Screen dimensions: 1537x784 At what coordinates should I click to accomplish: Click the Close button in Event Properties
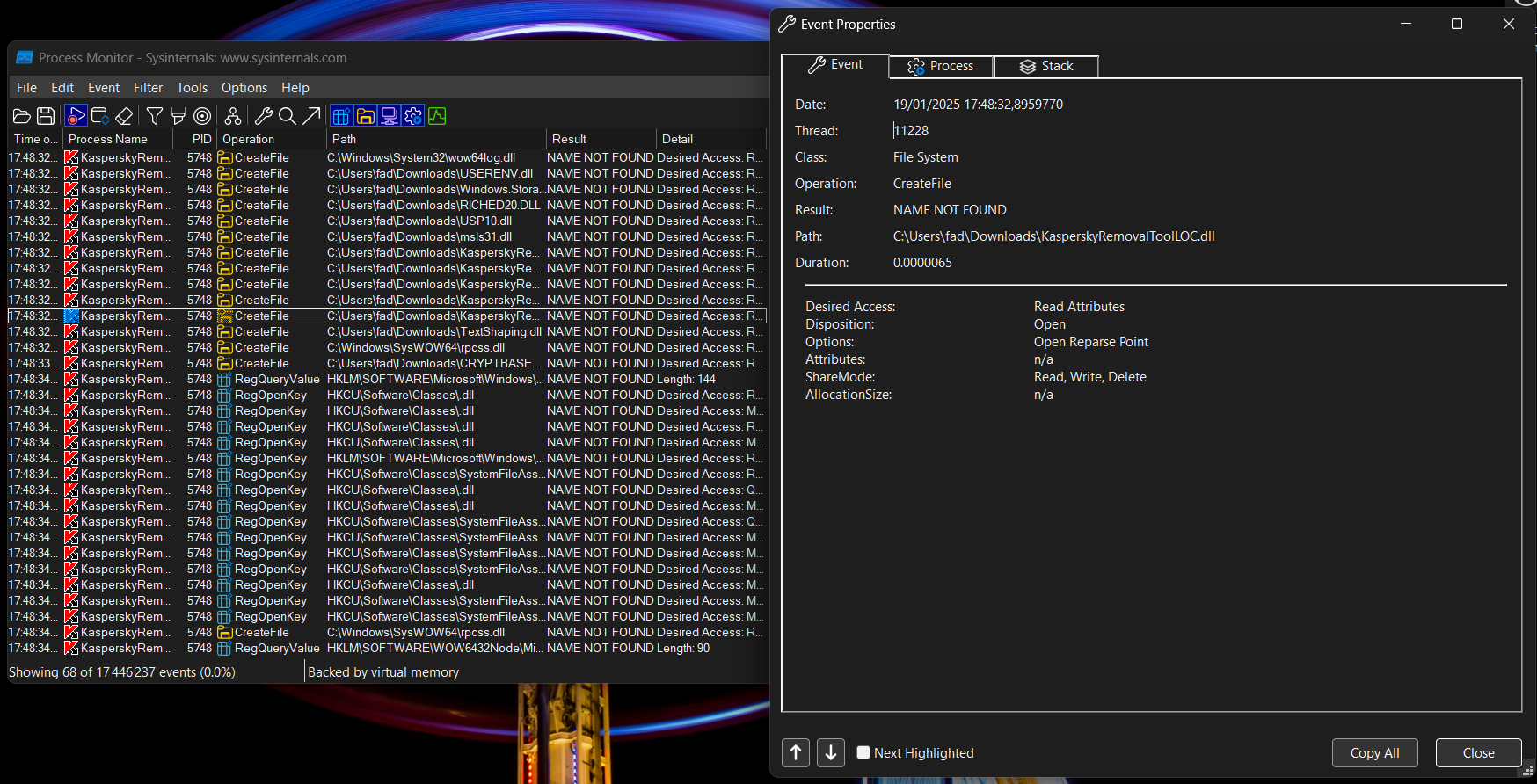click(1479, 752)
